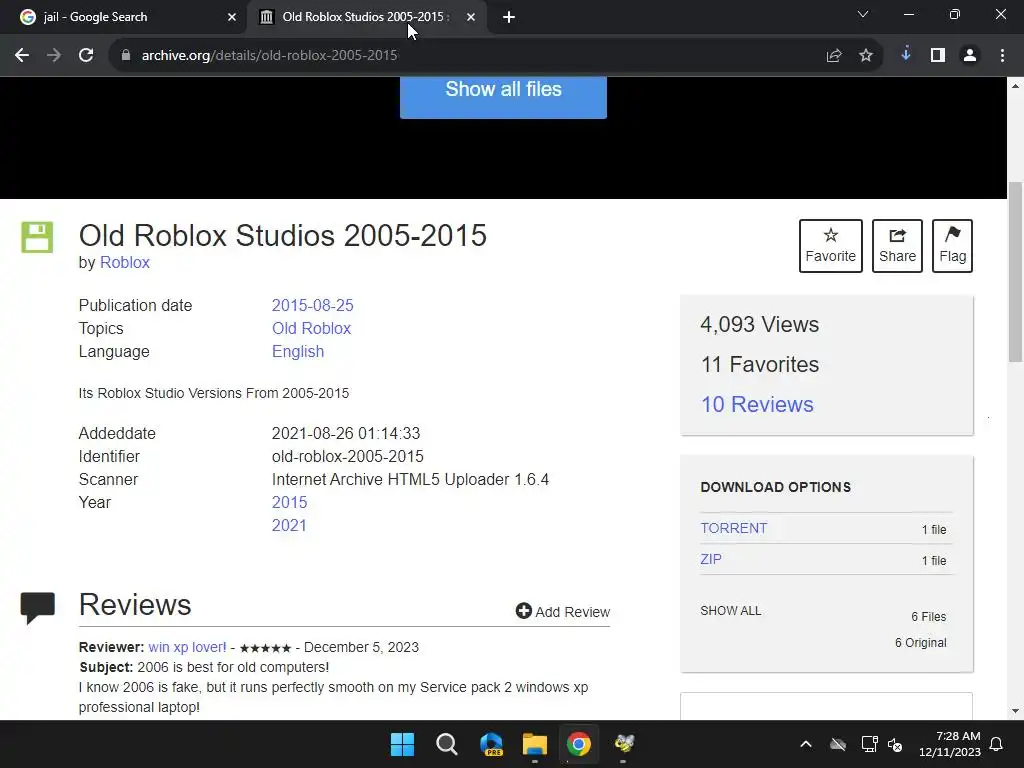Image resolution: width=1024 pixels, height=768 pixels.
Task: Open the clock showing 7:28 AM
Action: tap(950, 744)
